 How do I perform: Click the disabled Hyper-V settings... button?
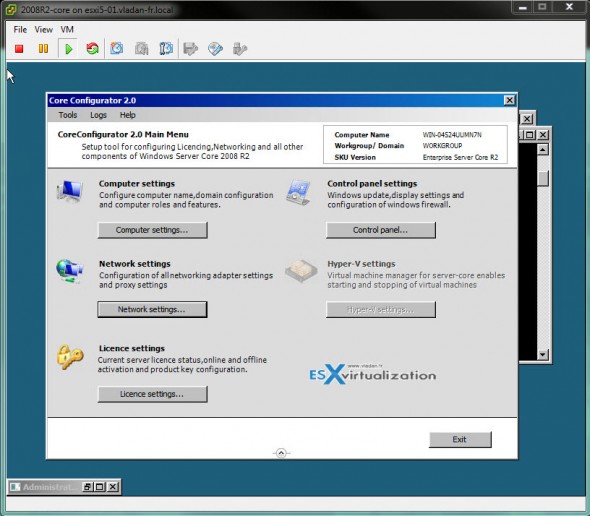pyautogui.click(x=381, y=309)
